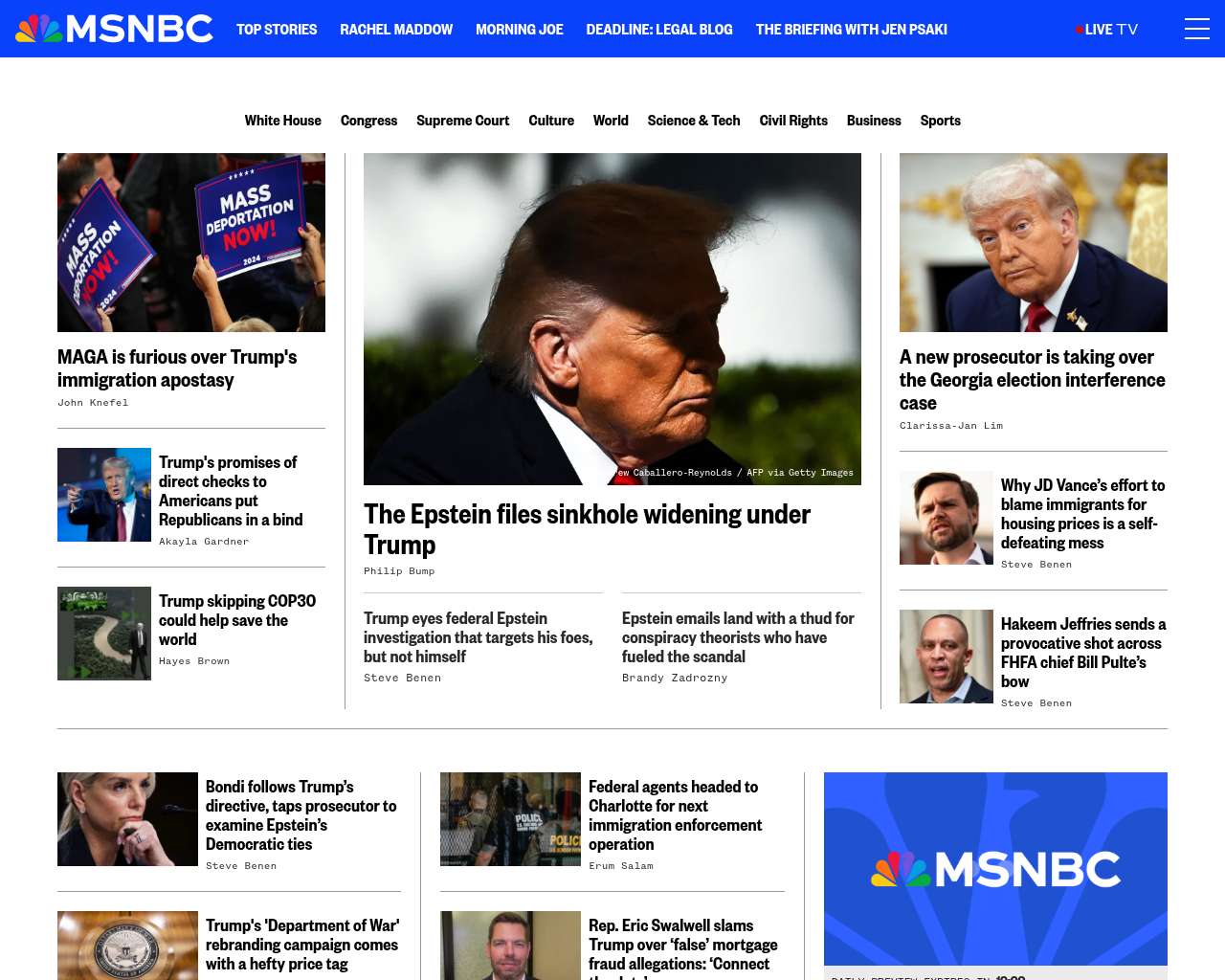Open MAGA immigration apostasy article

[177, 368]
